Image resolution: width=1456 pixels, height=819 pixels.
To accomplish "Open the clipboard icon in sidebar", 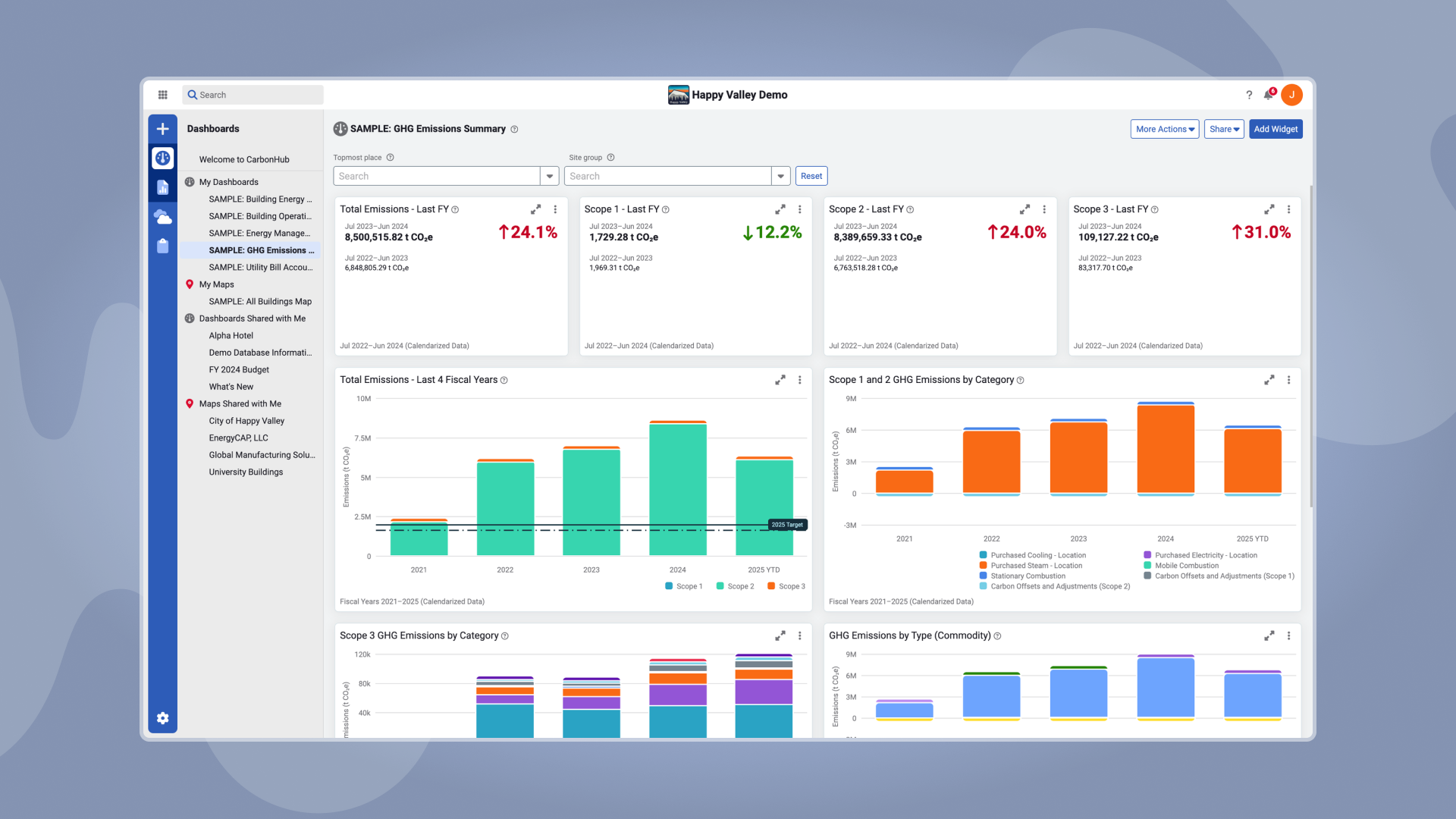I will [162, 246].
